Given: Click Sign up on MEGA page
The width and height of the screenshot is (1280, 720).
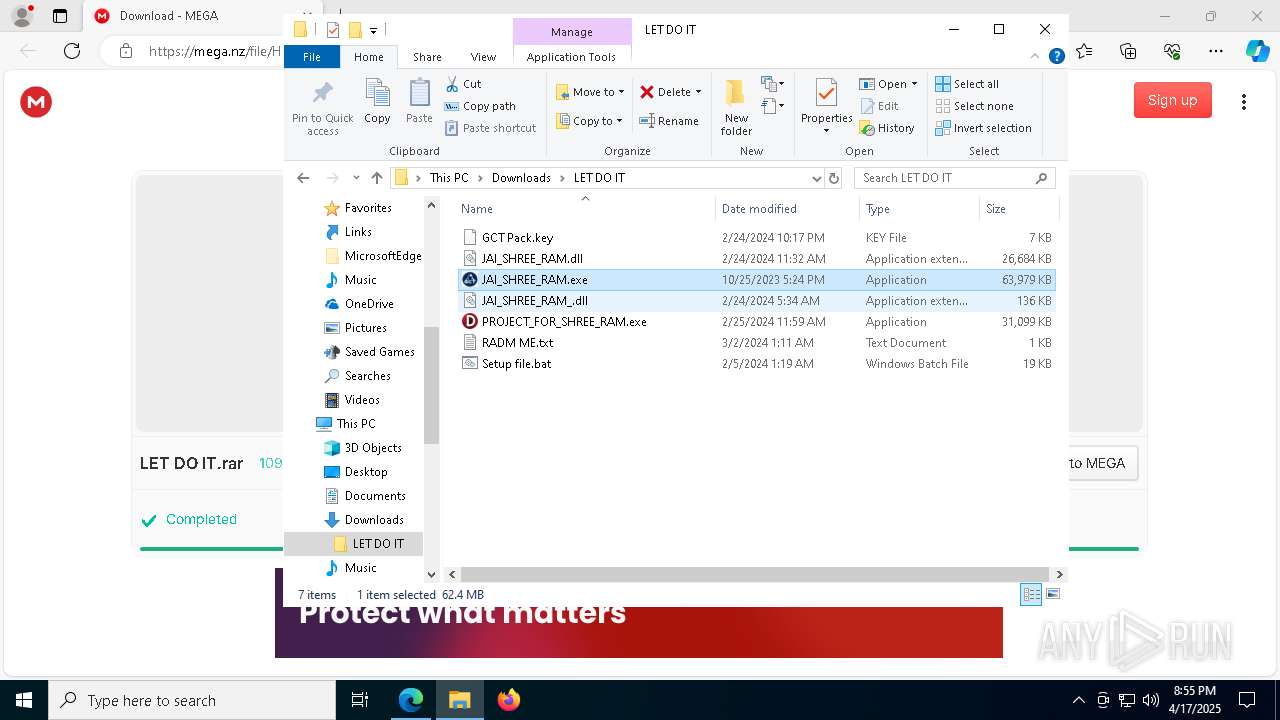Looking at the screenshot, I should [x=1172, y=100].
